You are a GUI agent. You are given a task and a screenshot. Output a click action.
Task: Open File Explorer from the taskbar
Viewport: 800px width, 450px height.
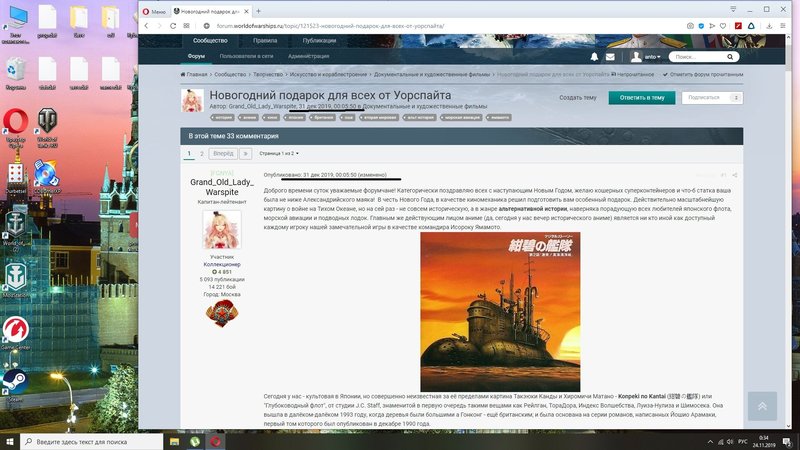[174, 442]
